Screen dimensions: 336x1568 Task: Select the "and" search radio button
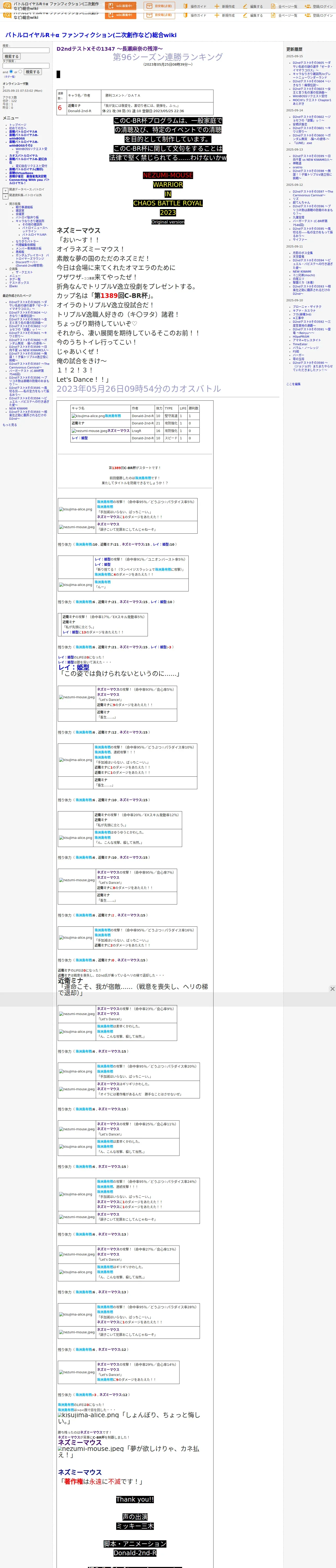[x=12, y=71]
